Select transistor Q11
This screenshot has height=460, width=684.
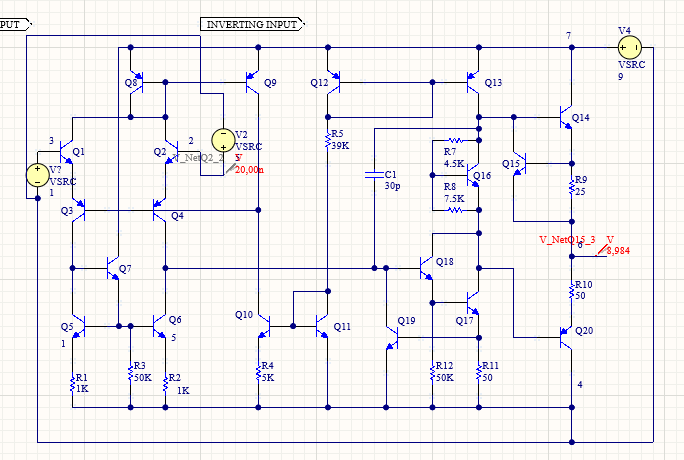click(x=322, y=326)
